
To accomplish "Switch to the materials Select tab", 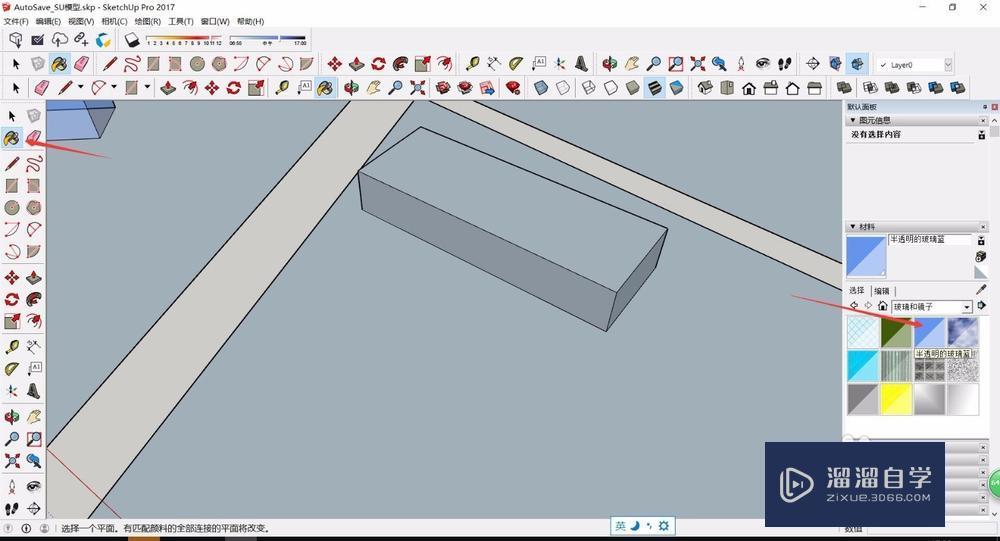I will click(857, 290).
